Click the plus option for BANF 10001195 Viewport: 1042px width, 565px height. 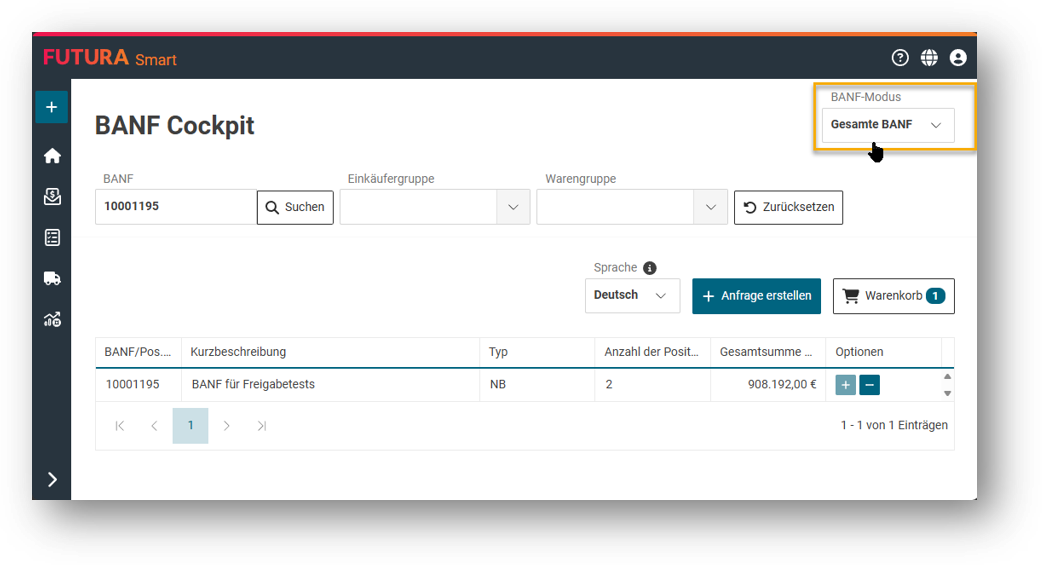tap(845, 385)
